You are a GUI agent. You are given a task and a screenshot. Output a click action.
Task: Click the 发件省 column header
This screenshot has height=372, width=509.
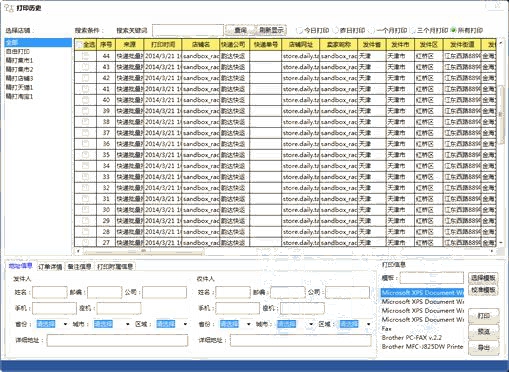point(372,45)
